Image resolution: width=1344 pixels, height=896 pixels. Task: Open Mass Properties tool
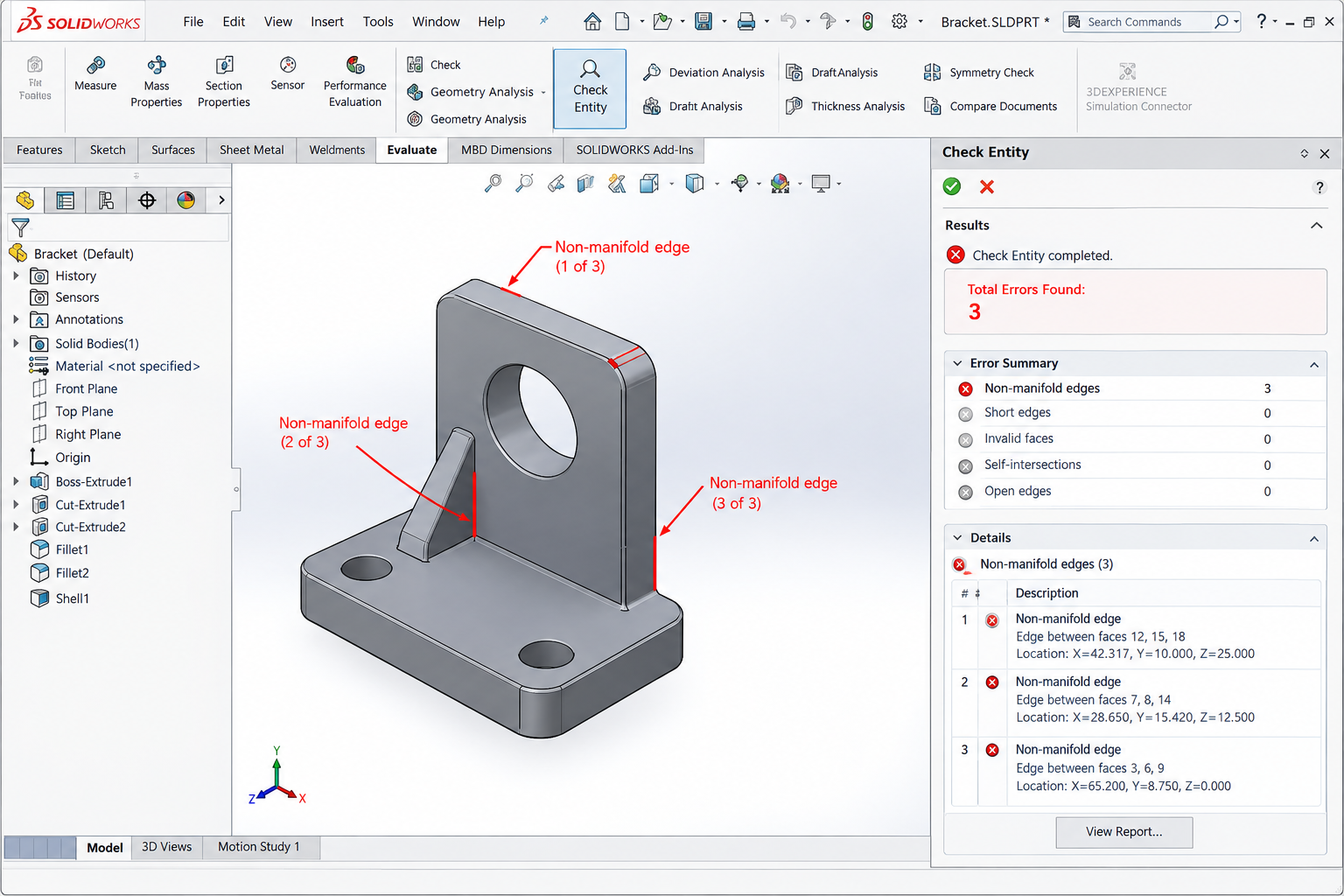coord(157,82)
